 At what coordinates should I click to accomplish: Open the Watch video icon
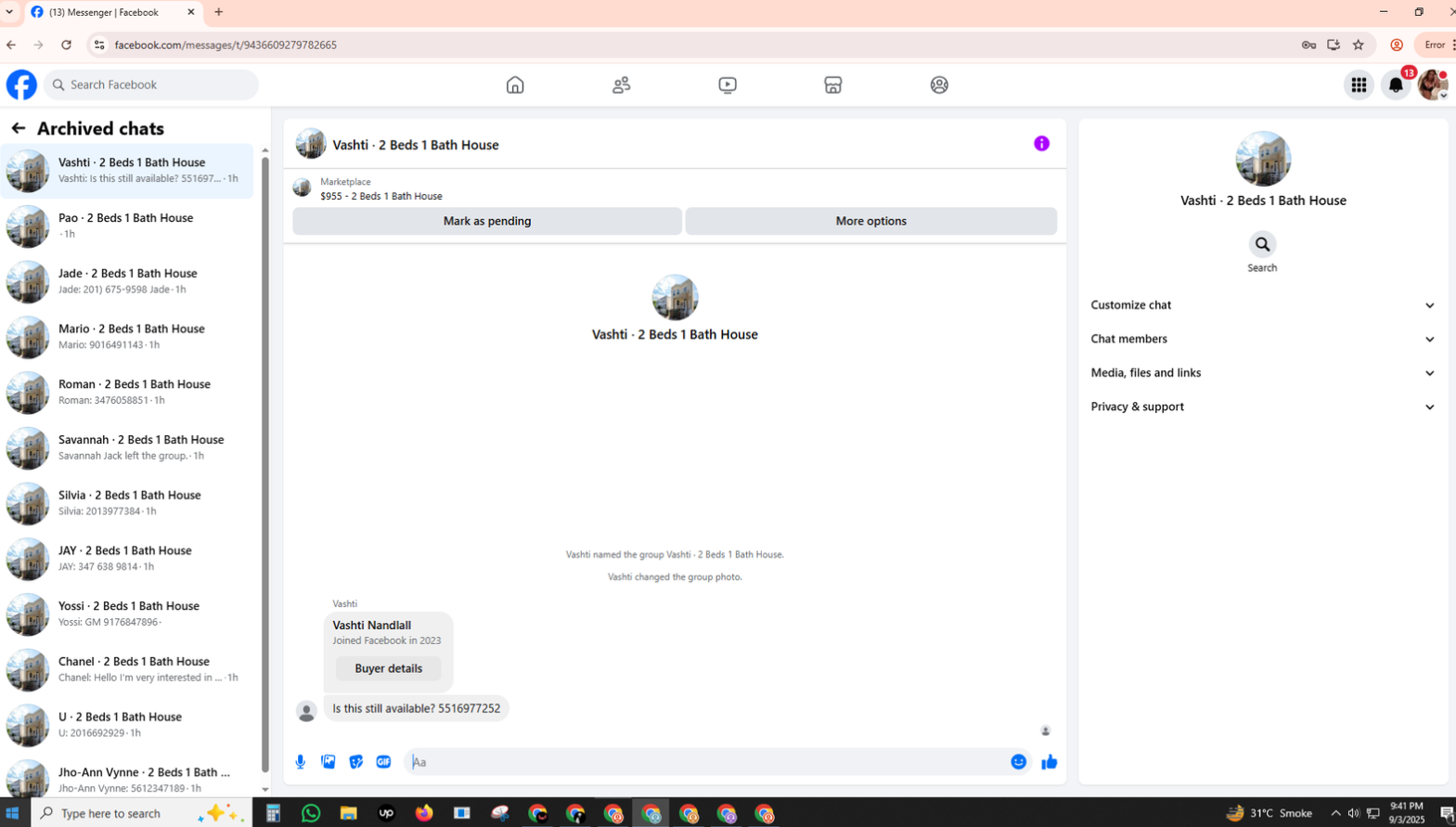[x=728, y=84]
